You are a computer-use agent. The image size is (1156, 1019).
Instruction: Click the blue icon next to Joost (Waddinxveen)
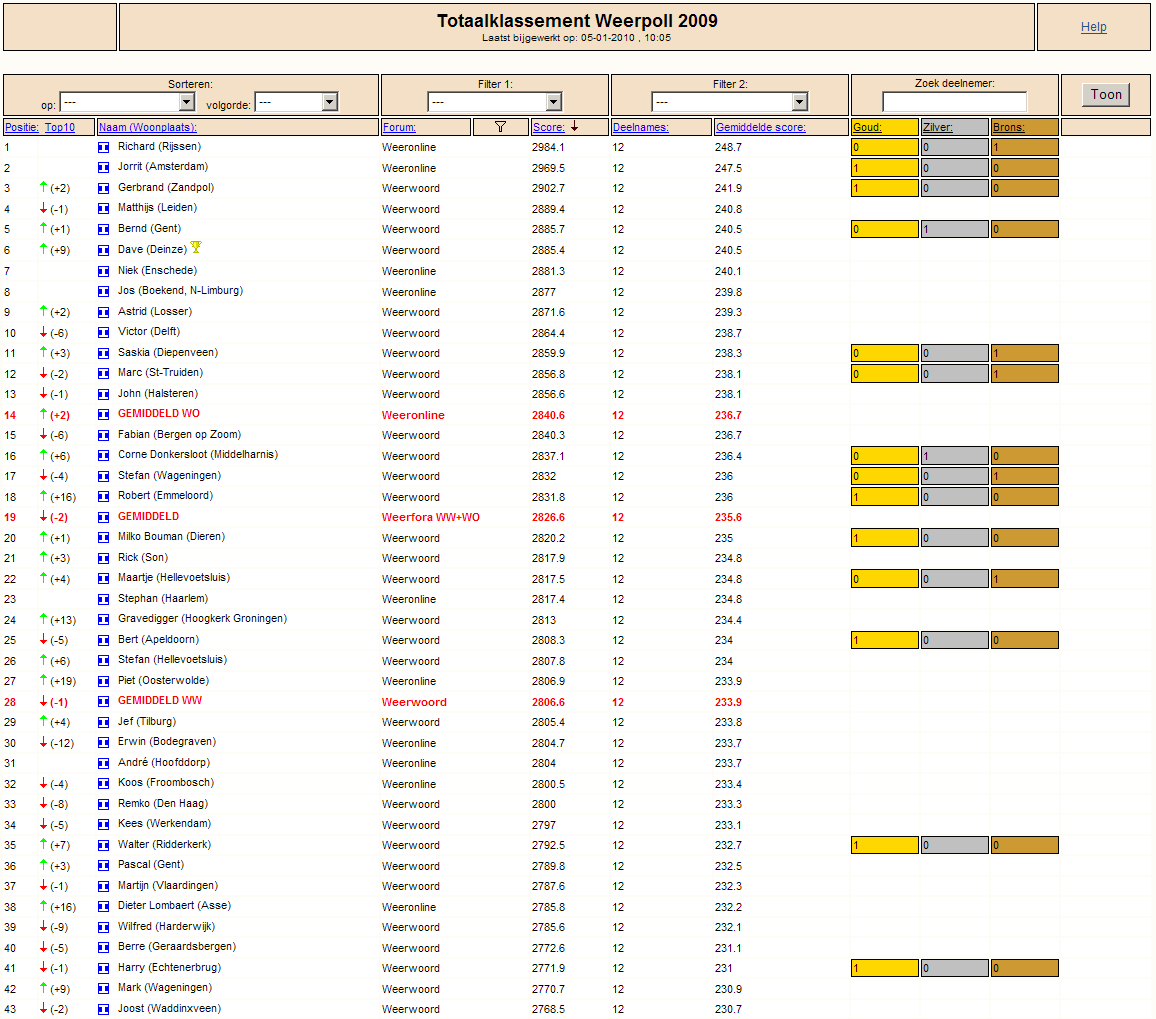pyautogui.click(x=103, y=1009)
